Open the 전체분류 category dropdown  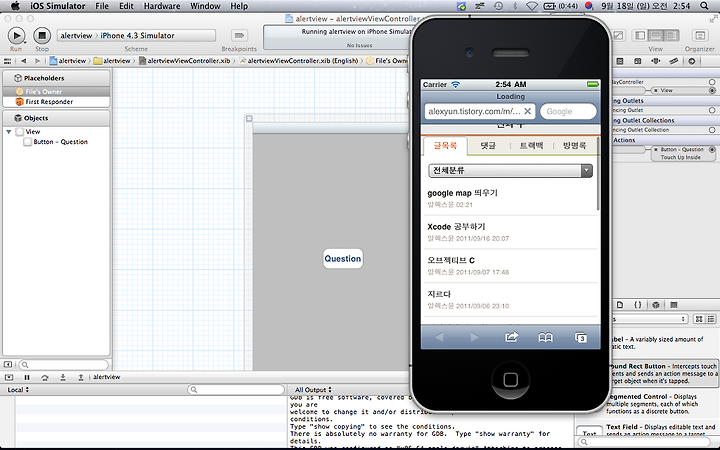coord(510,170)
